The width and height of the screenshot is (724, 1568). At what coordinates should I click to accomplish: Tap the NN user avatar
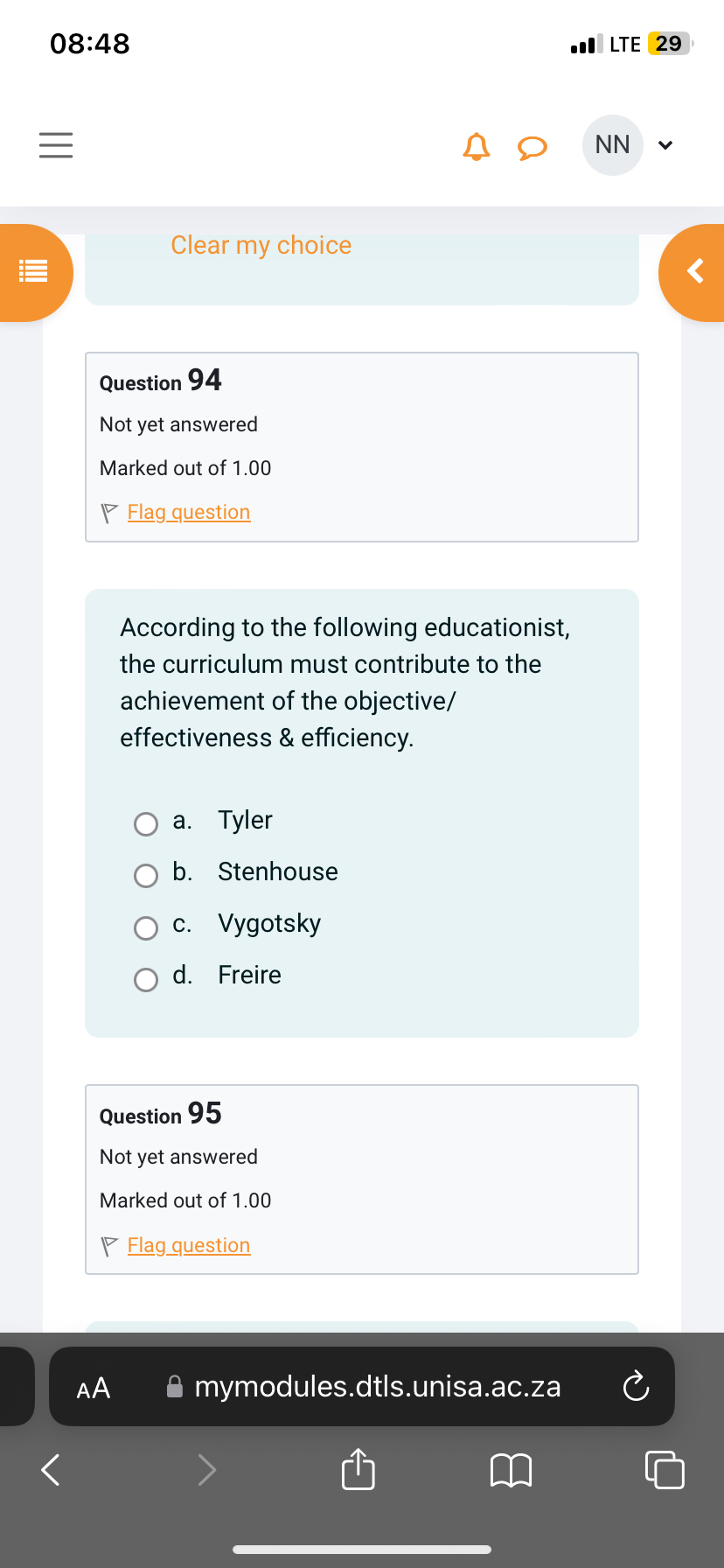612,145
